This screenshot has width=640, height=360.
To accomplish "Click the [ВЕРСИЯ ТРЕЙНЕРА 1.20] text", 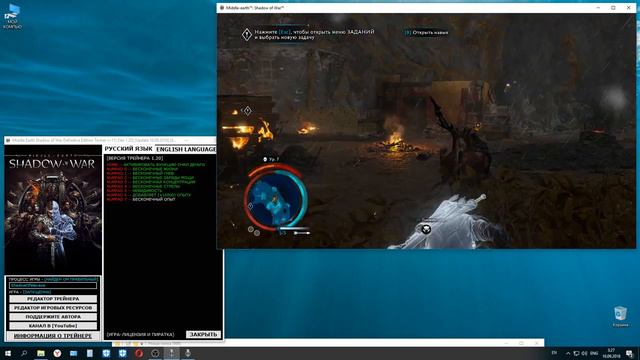I will pos(135,158).
